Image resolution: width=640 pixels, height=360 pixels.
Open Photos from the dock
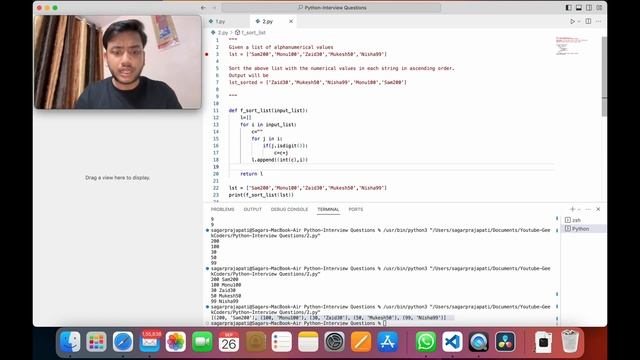[176, 342]
